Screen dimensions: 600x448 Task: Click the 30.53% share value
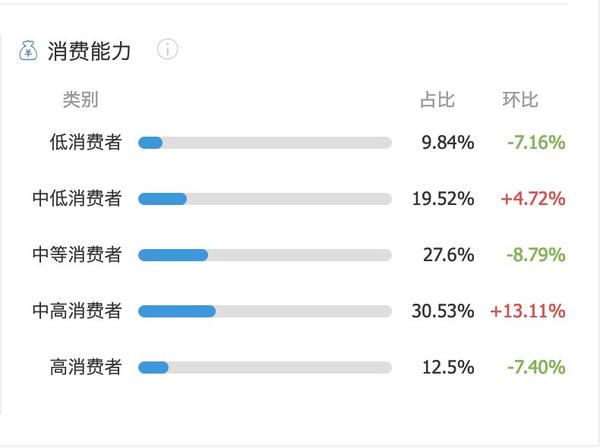pos(443,311)
